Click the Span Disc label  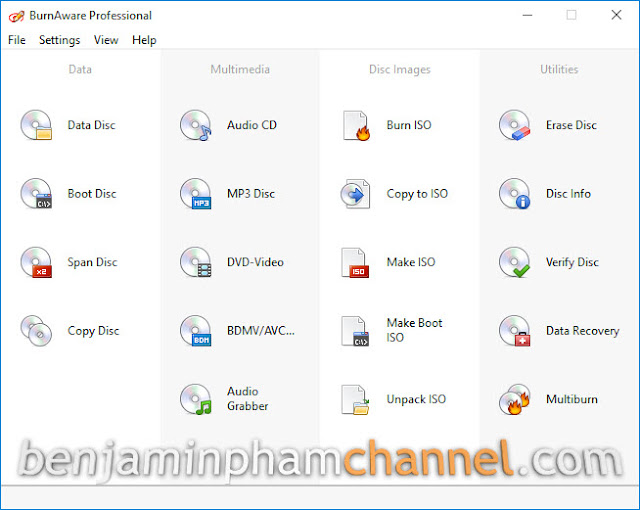tap(92, 262)
